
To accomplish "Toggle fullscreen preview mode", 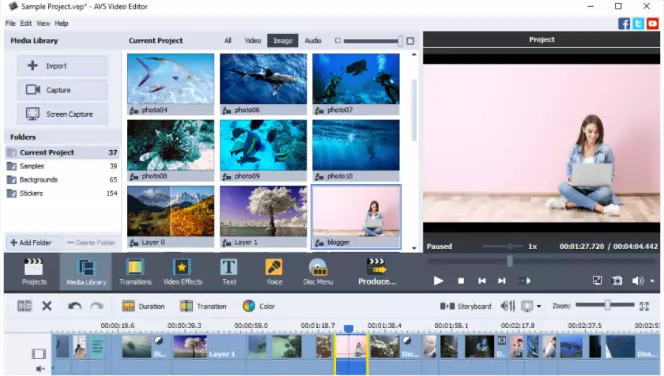I will click(x=597, y=281).
